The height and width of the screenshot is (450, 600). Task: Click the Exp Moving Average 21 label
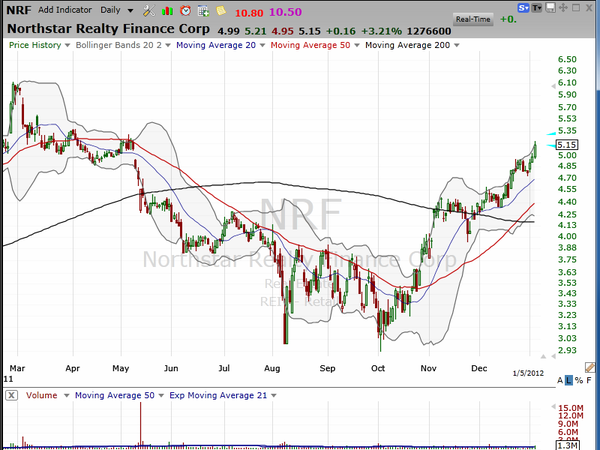click(218, 395)
